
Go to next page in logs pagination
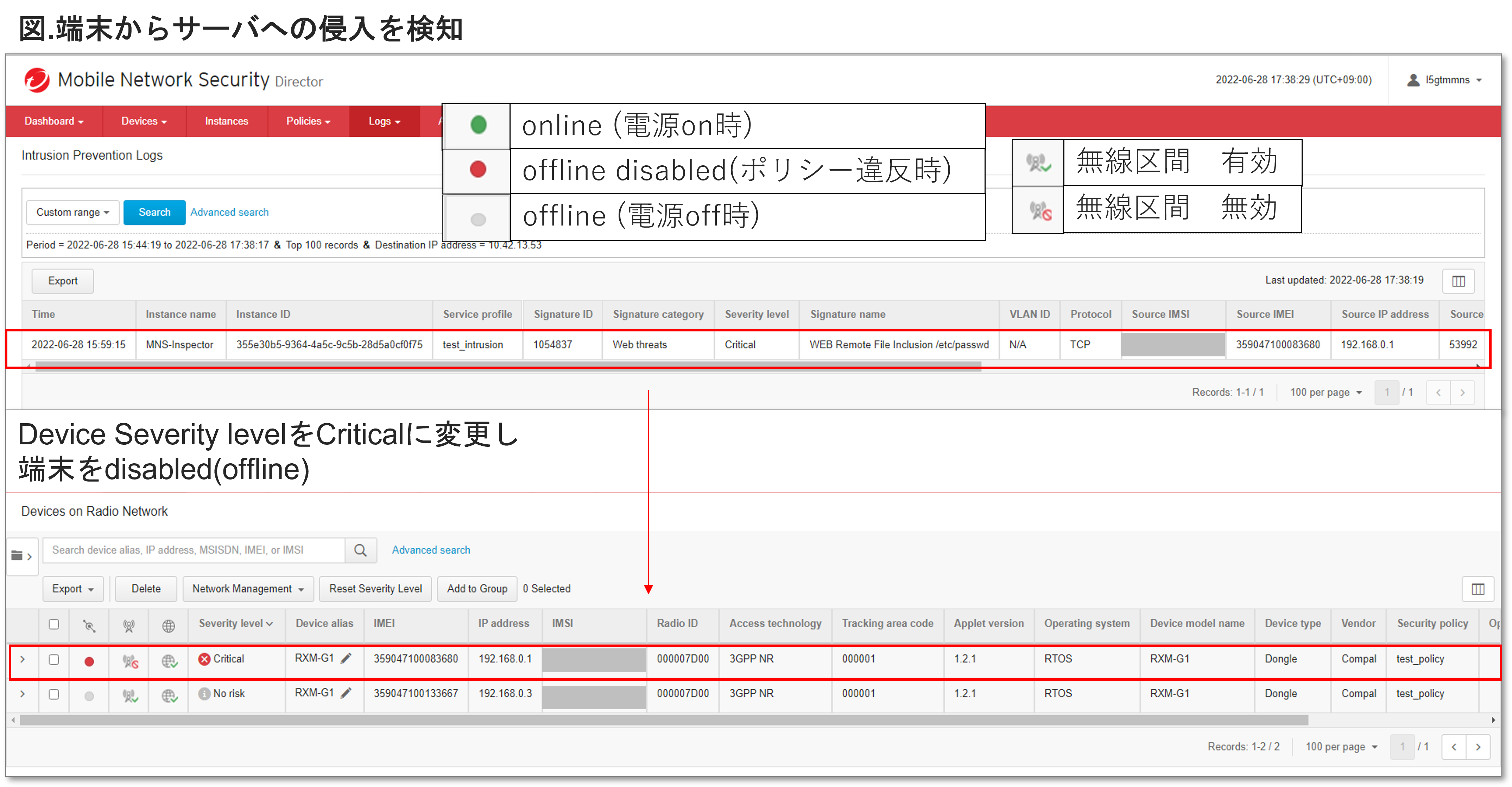pyautogui.click(x=1462, y=392)
